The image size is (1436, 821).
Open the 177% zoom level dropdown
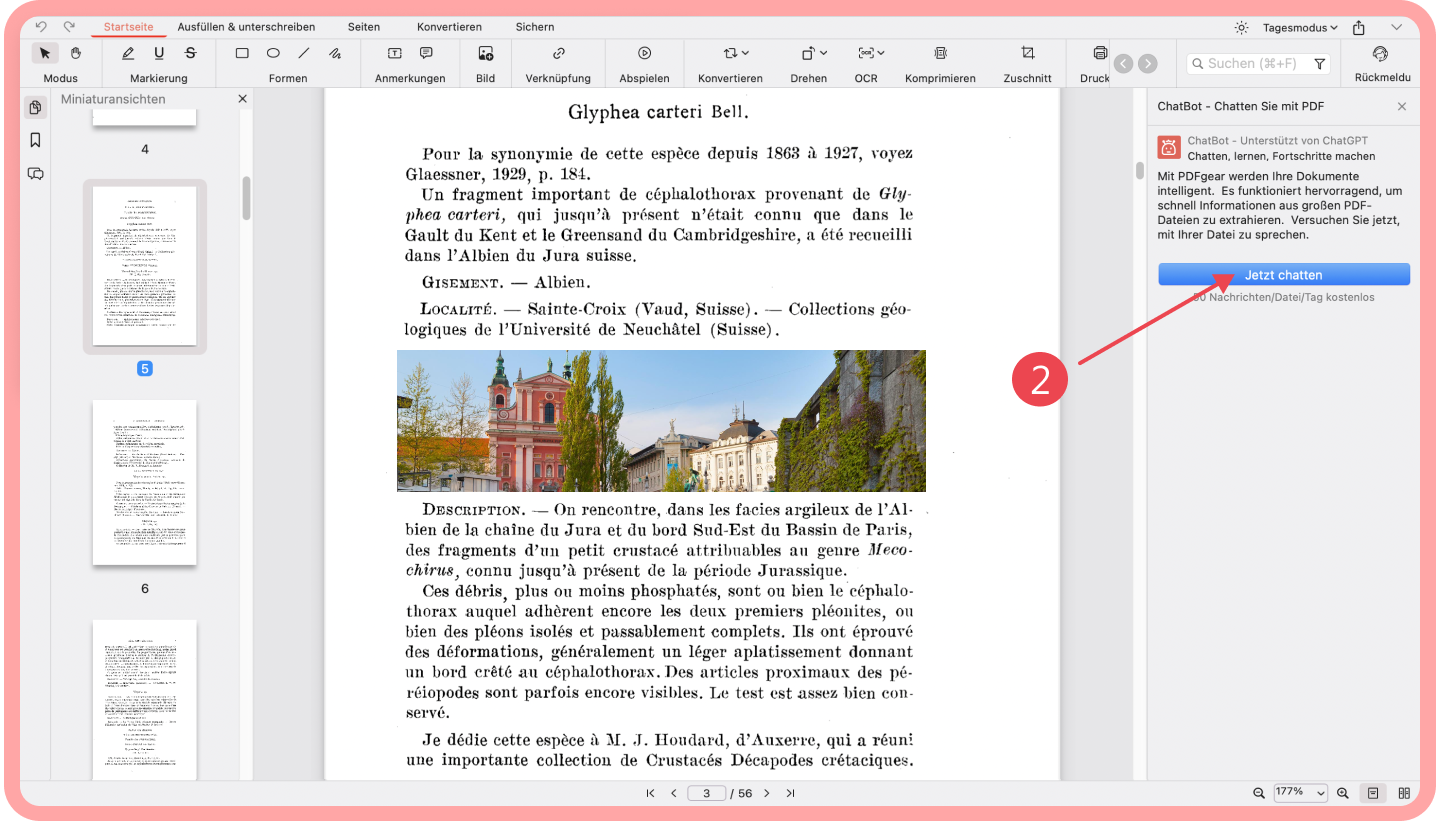[1300, 793]
